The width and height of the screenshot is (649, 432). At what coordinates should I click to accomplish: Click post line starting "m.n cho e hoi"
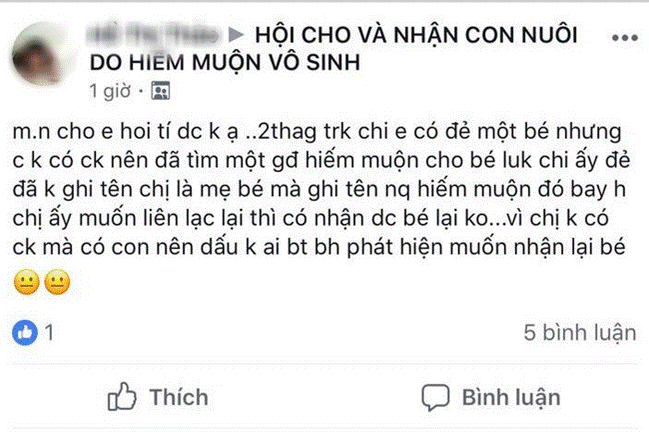[x=317, y=132]
